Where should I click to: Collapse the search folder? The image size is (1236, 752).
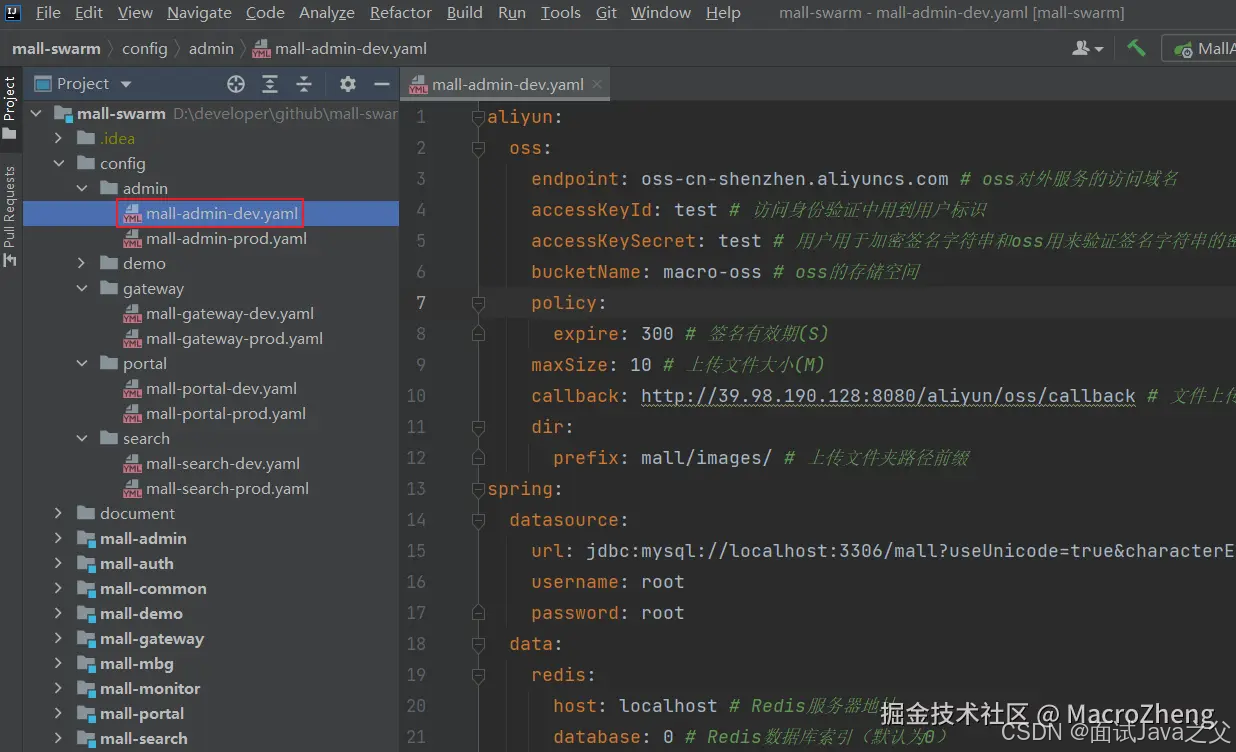pyautogui.click(x=82, y=438)
